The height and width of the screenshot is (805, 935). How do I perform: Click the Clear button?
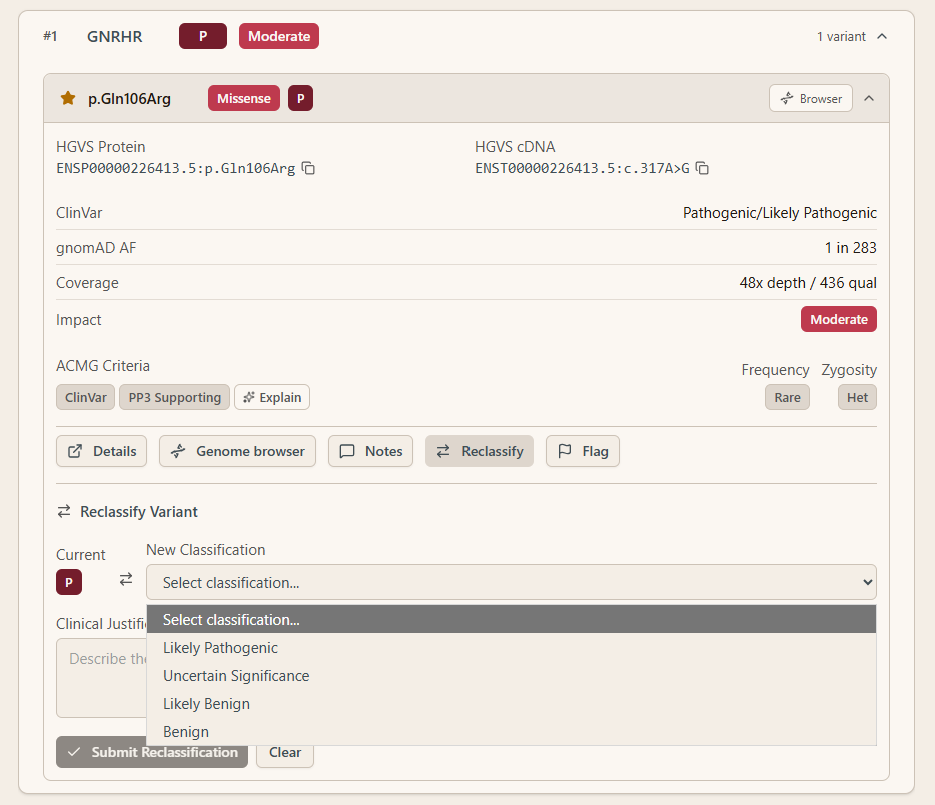click(285, 753)
